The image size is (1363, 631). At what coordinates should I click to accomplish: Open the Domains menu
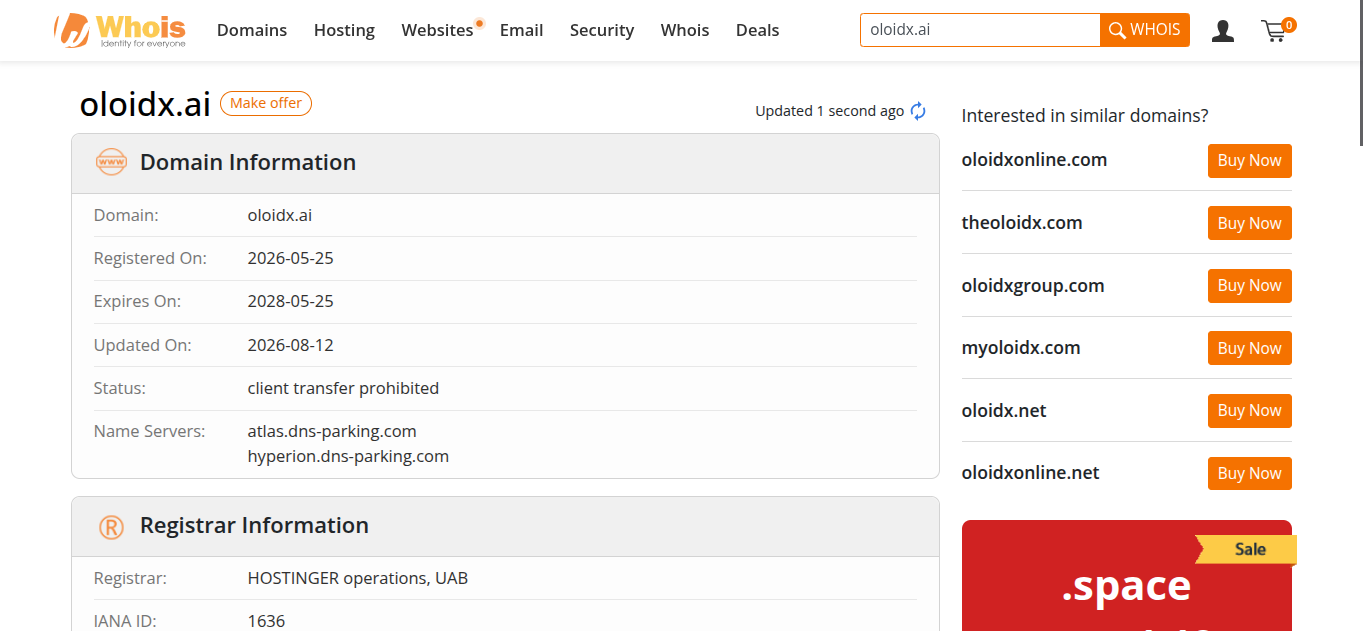[252, 30]
